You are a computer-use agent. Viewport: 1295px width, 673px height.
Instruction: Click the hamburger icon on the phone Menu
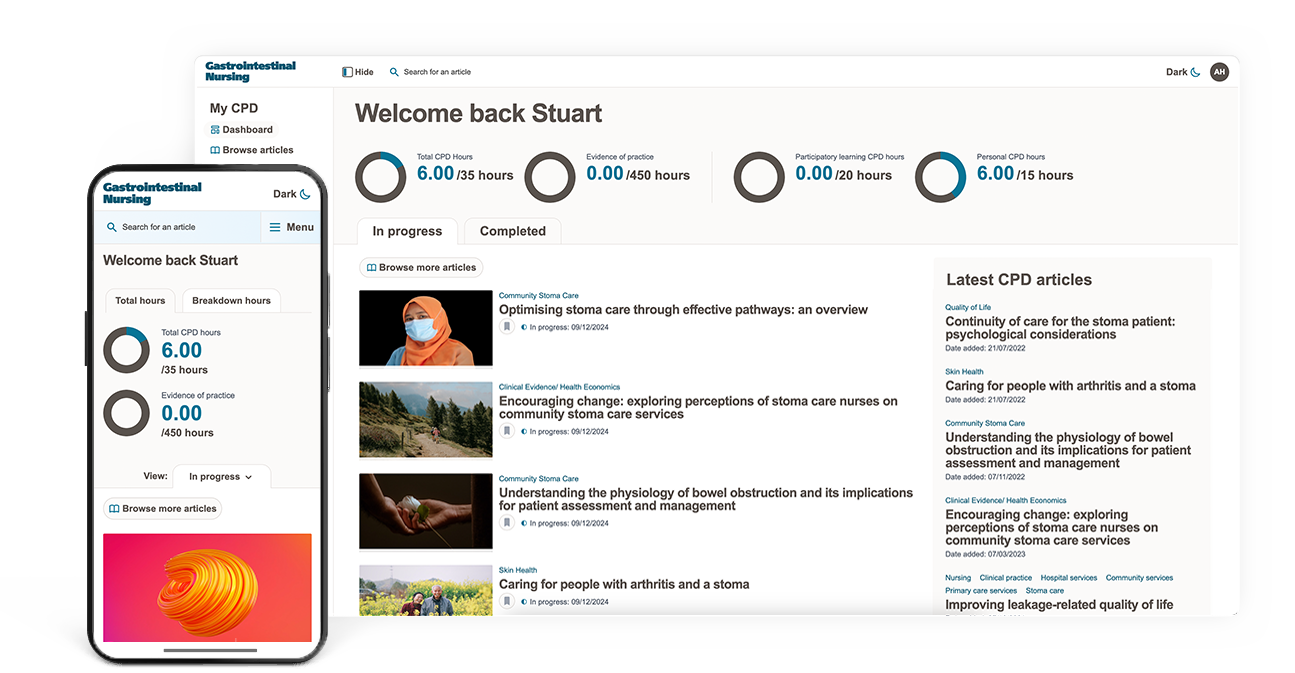click(275, 227)
